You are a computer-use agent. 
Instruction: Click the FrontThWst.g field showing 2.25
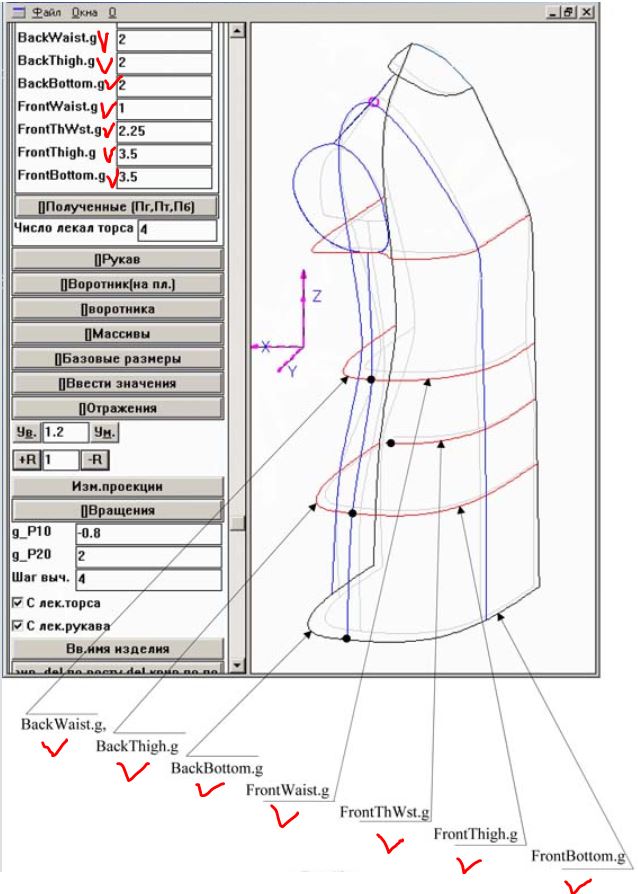[x=164, y=132]
